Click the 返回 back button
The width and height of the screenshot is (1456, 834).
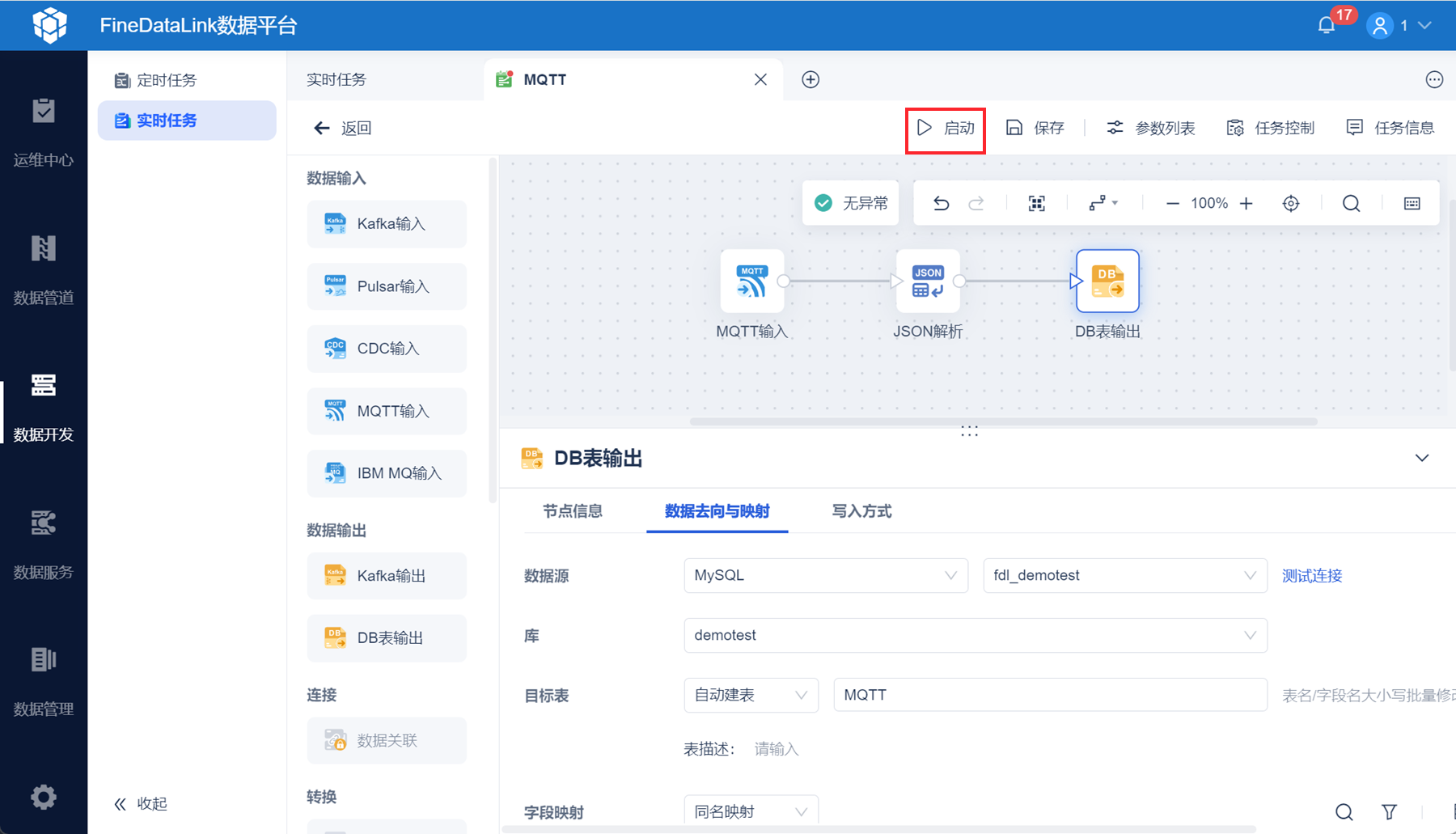tap(342, 128)
